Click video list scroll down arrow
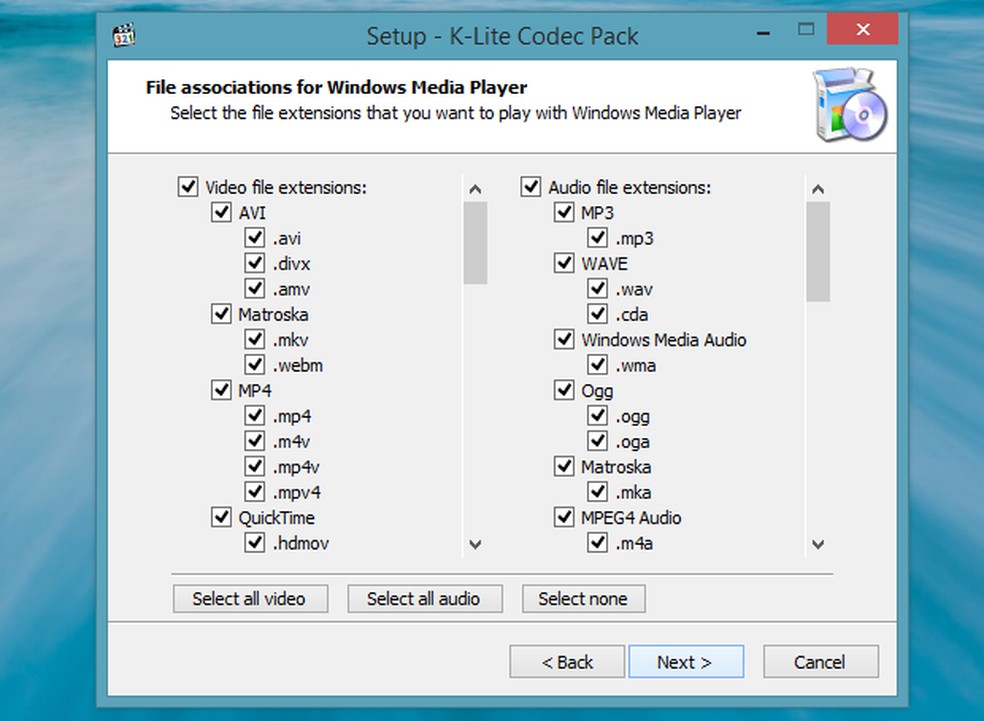Image resolution: width=984 pixels, height=721 pixels. (x=476, y=544)
